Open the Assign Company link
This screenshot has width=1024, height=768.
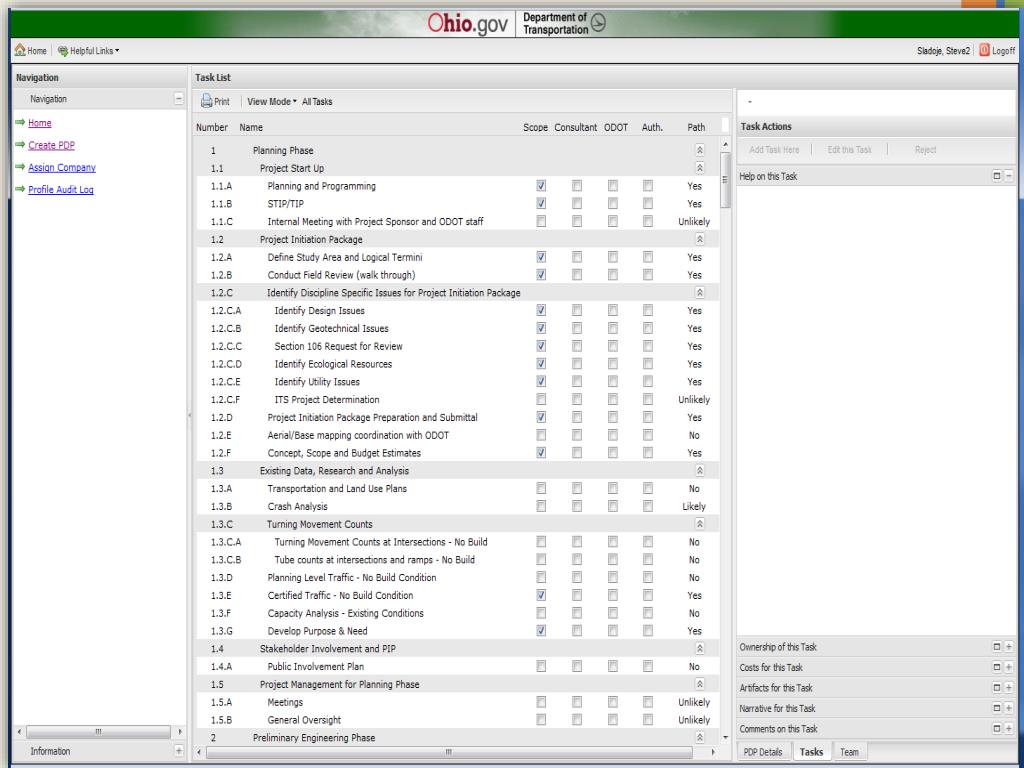(x=62, y=167)
